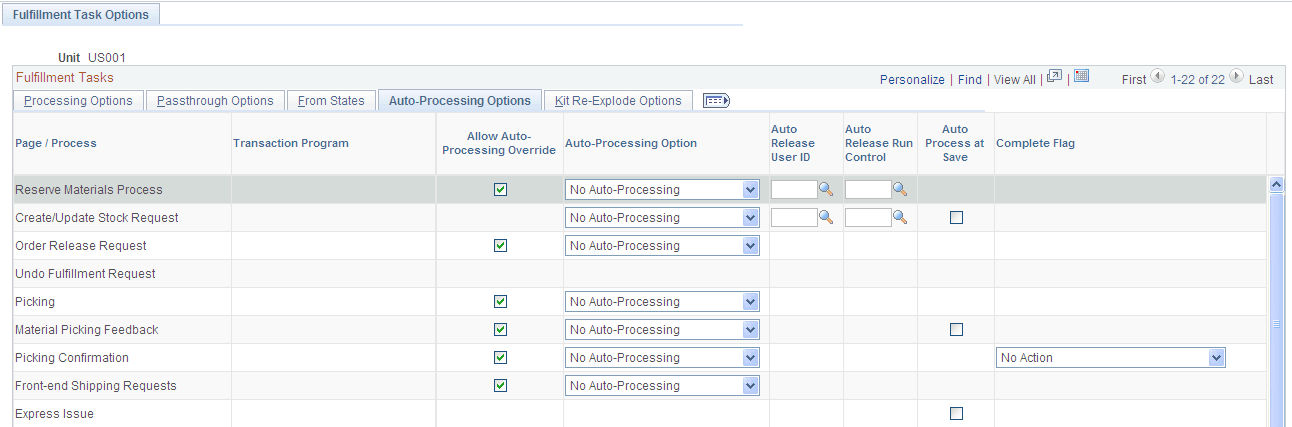Enable Auto Process at Save for Express Issue

(x=956, y=413)
